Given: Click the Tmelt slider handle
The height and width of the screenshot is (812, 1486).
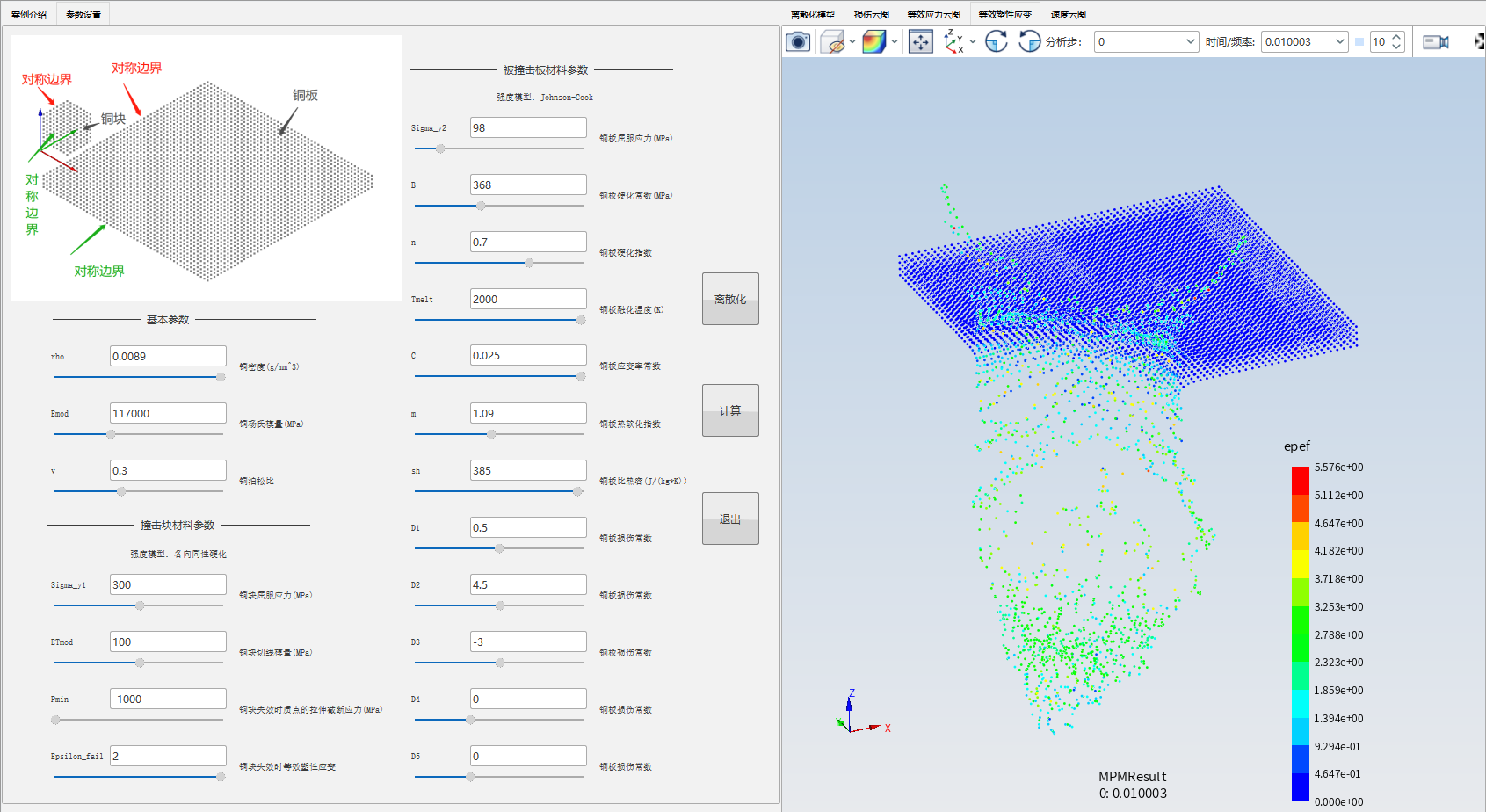Looking at the screenshot, I should (581, 320).
